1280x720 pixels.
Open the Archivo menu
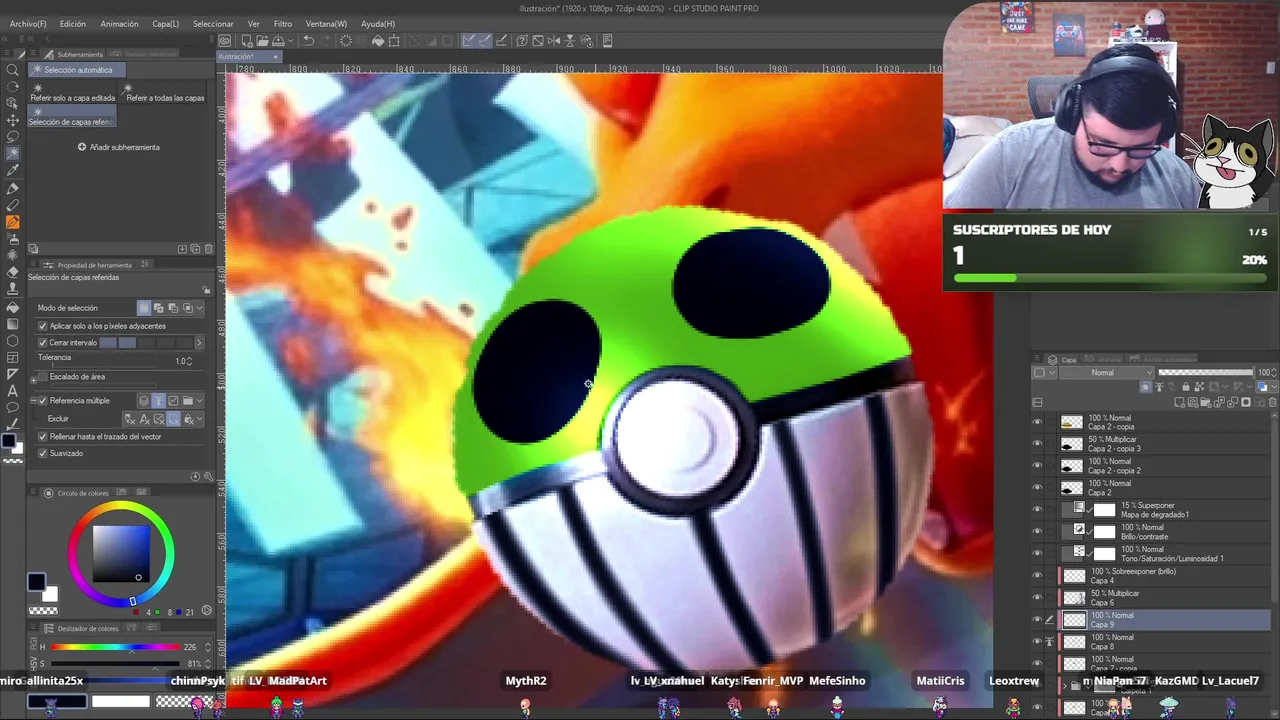pos(27,23)
